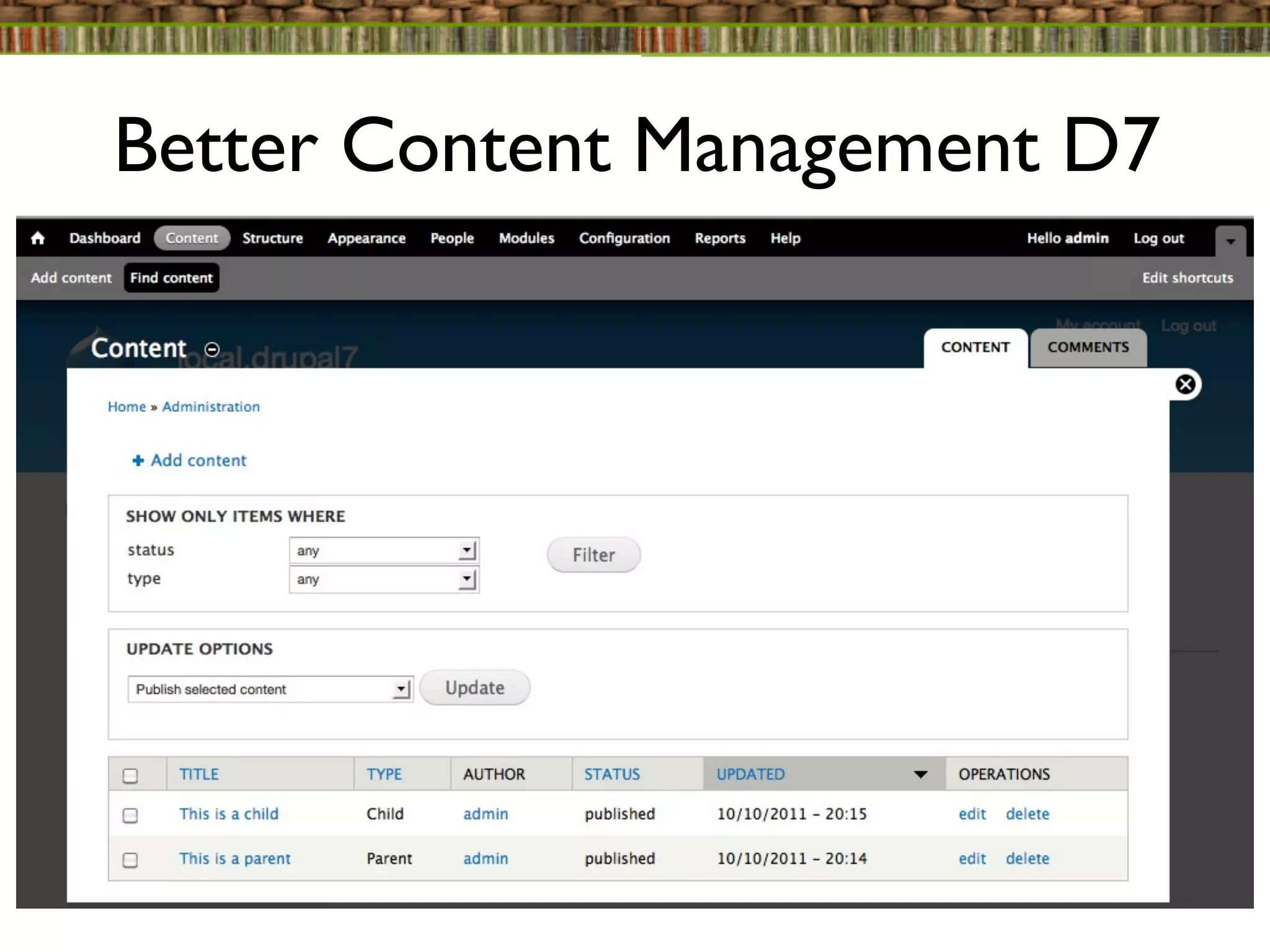Click the home icon in admin toolbar

pyautogui.click(x=38, y=238)
